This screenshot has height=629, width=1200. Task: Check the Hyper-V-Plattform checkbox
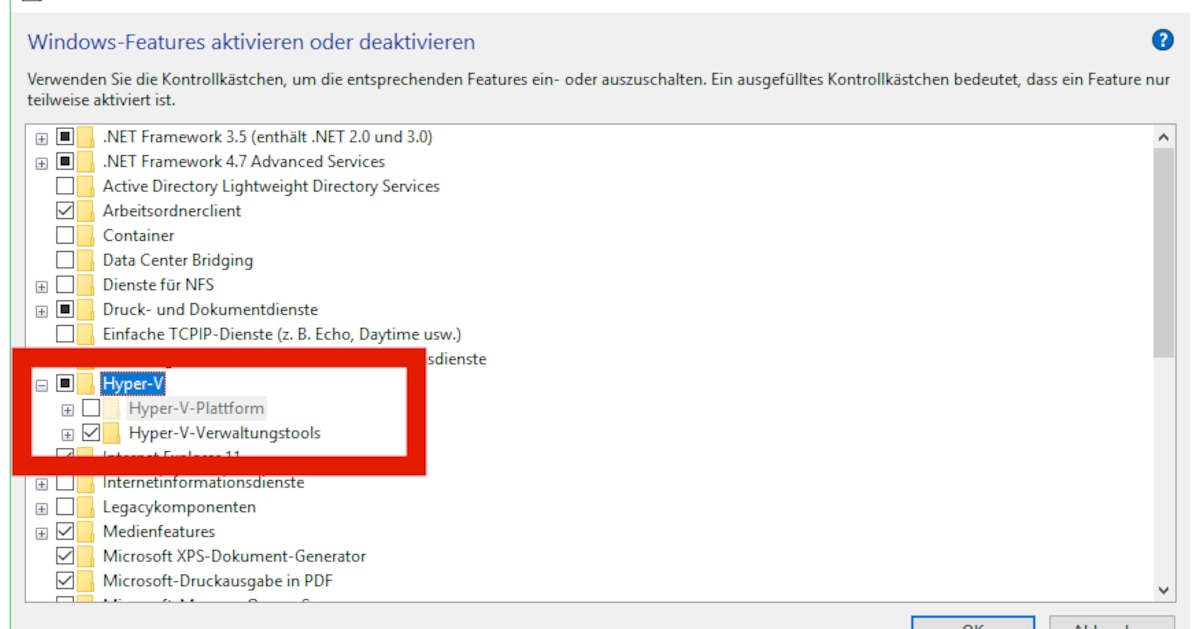(x=91, y=408)
